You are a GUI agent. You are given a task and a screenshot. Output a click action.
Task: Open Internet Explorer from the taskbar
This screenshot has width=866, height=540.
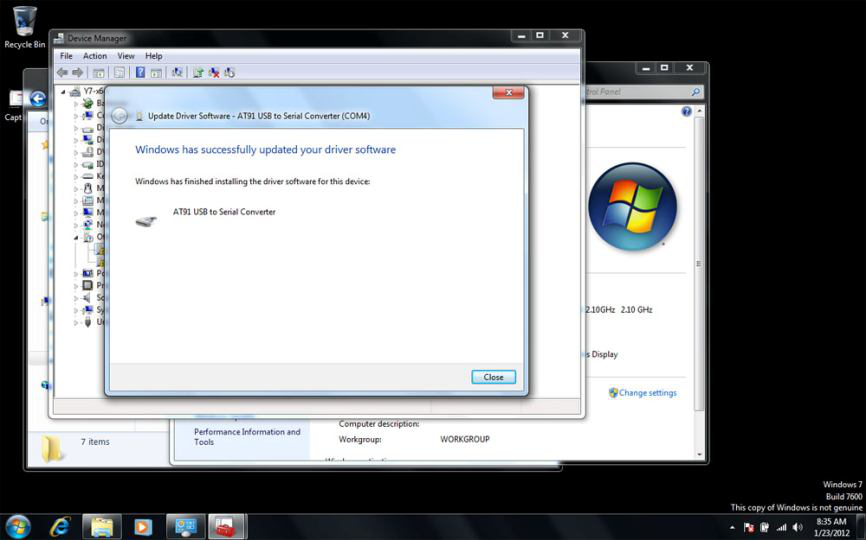pyautogui.click(x=59, y=526)
